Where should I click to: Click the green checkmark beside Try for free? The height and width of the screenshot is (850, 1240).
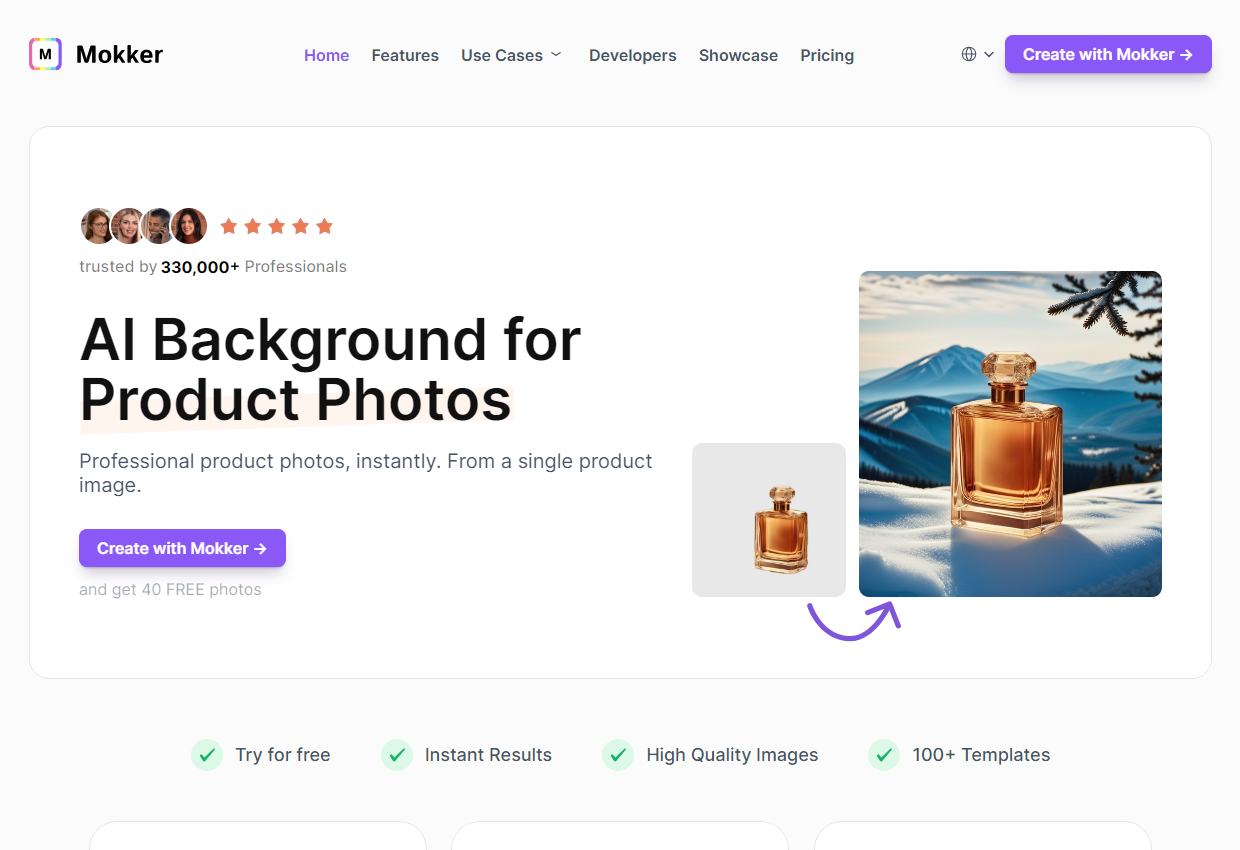(x=207, y=755)
